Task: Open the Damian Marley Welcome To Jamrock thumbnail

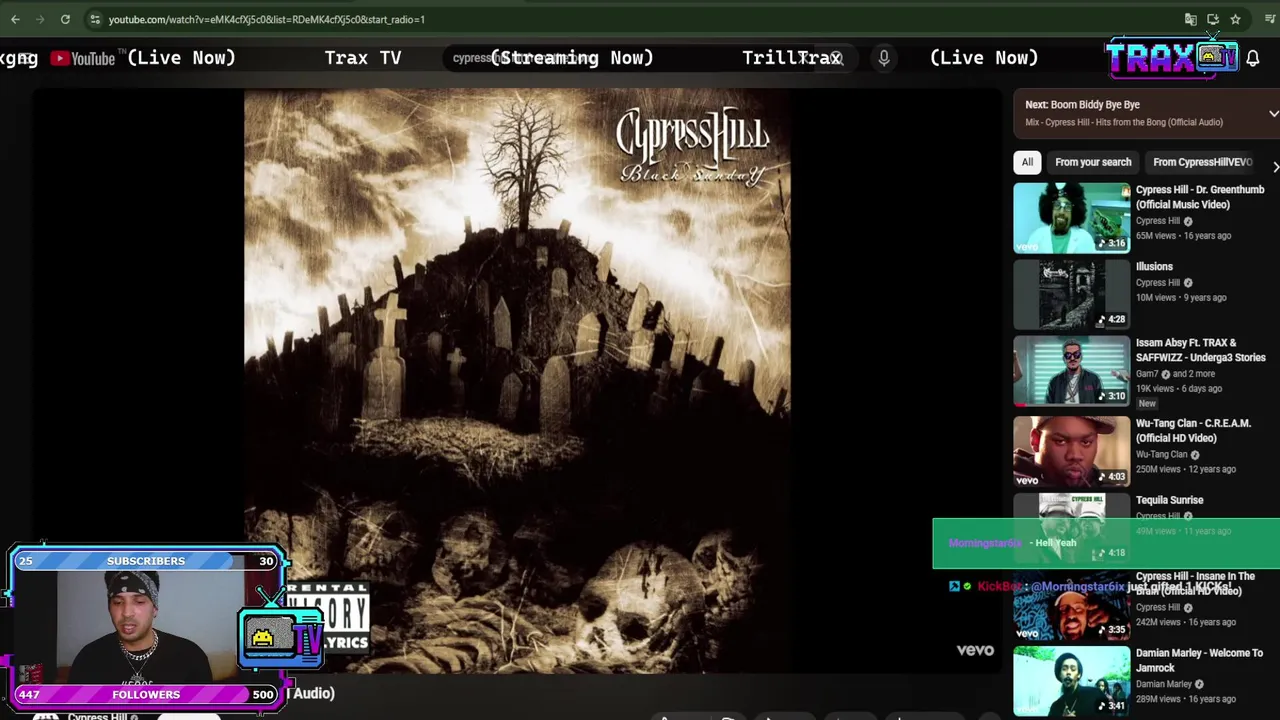Action: [x=1071, y=681]
